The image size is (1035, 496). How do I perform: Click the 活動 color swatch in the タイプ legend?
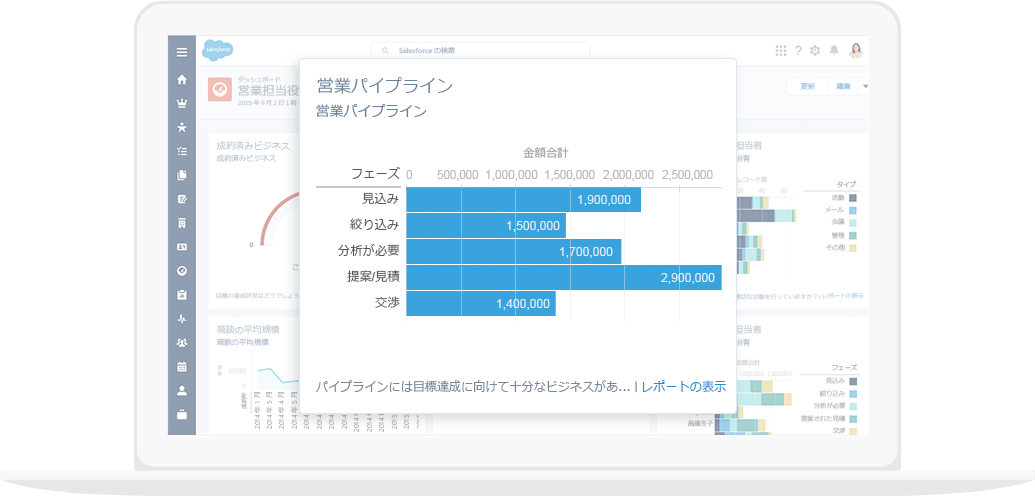point(853,198)
